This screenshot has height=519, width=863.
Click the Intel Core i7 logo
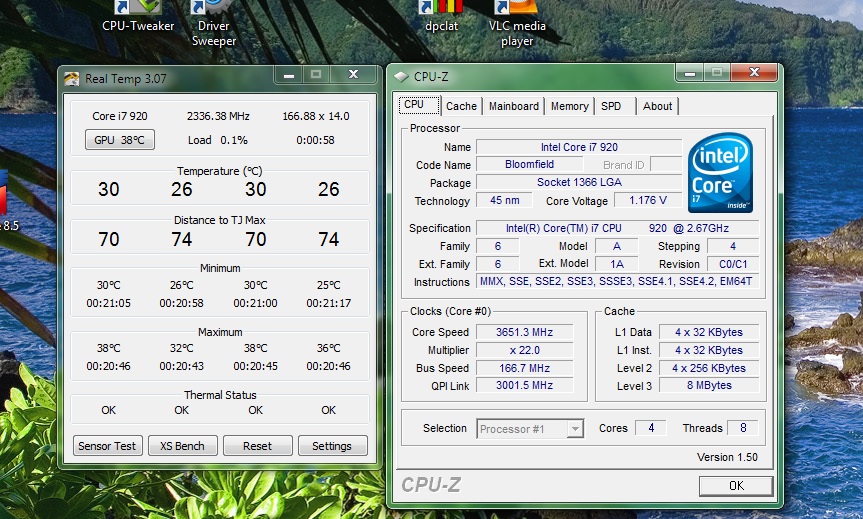720,173
